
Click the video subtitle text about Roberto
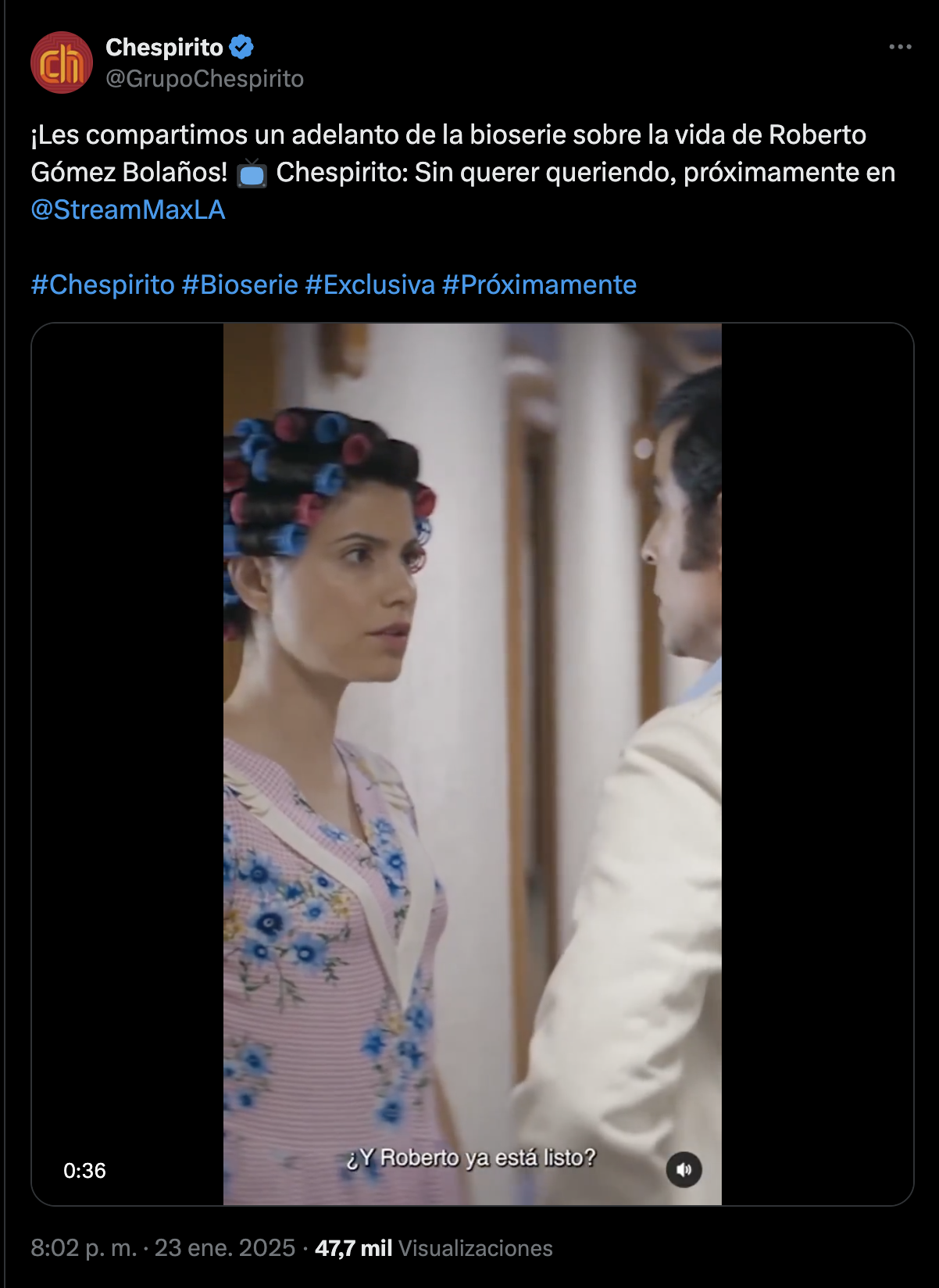(471, 1157)
